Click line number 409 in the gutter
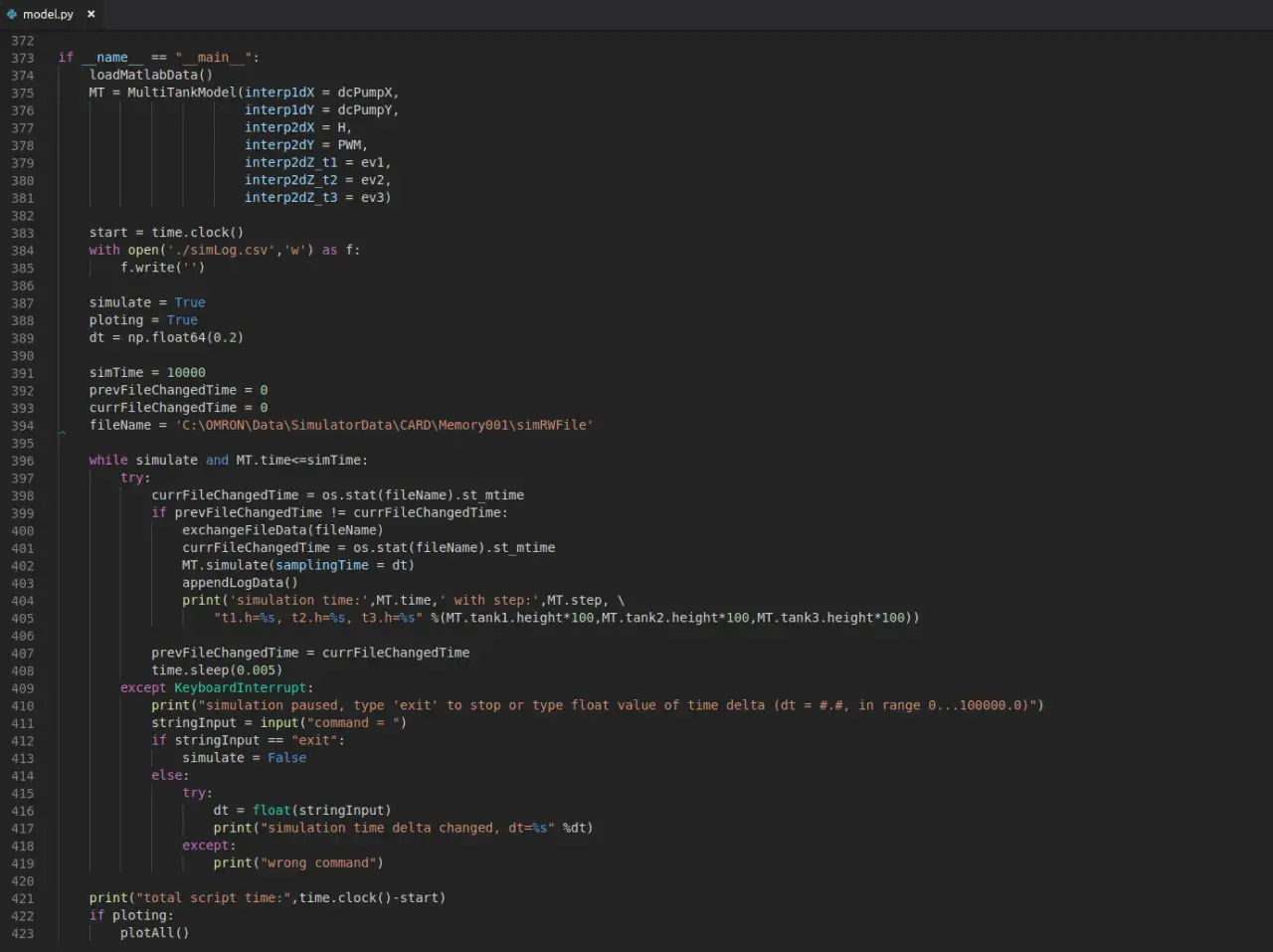 22,688
